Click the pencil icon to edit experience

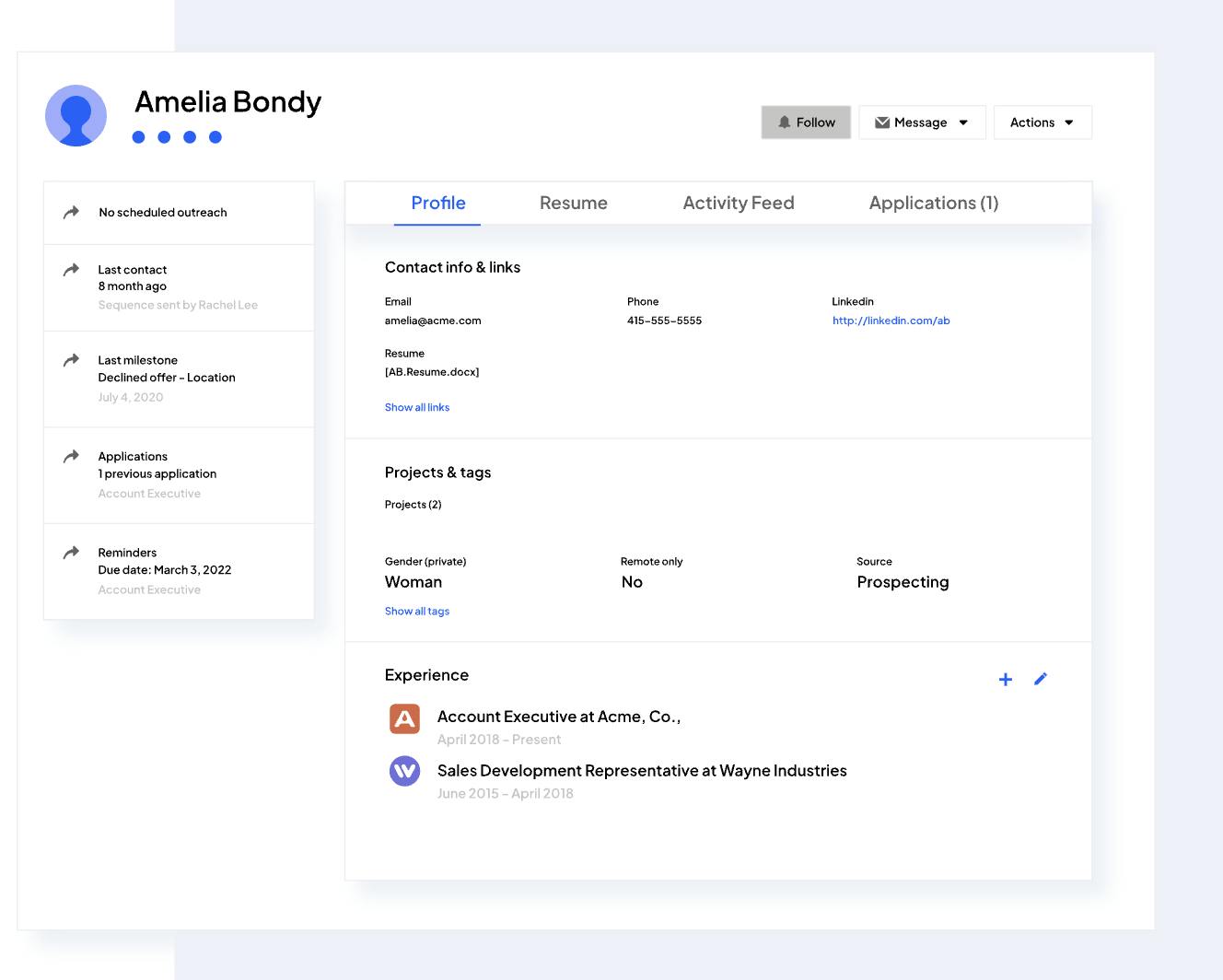(x=1041, y=679)
